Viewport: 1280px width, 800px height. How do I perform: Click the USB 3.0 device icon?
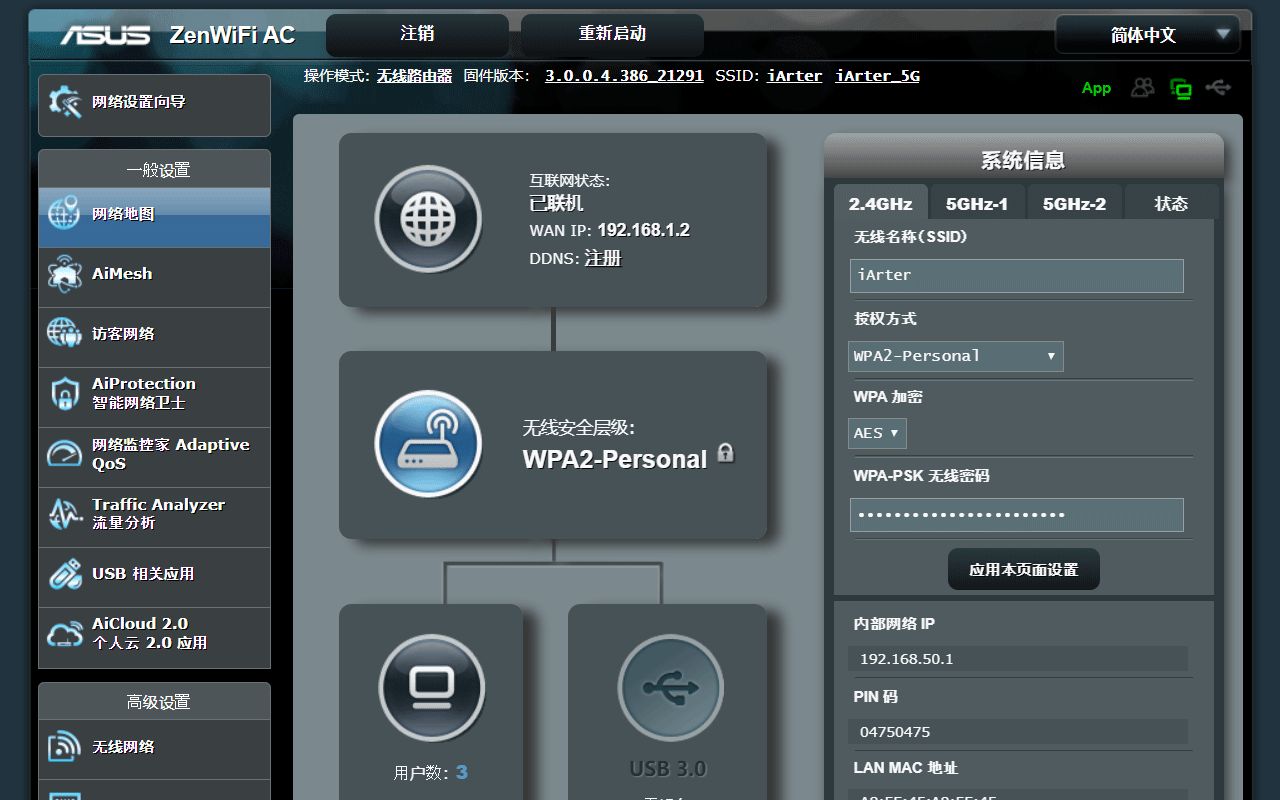point(670,687)
